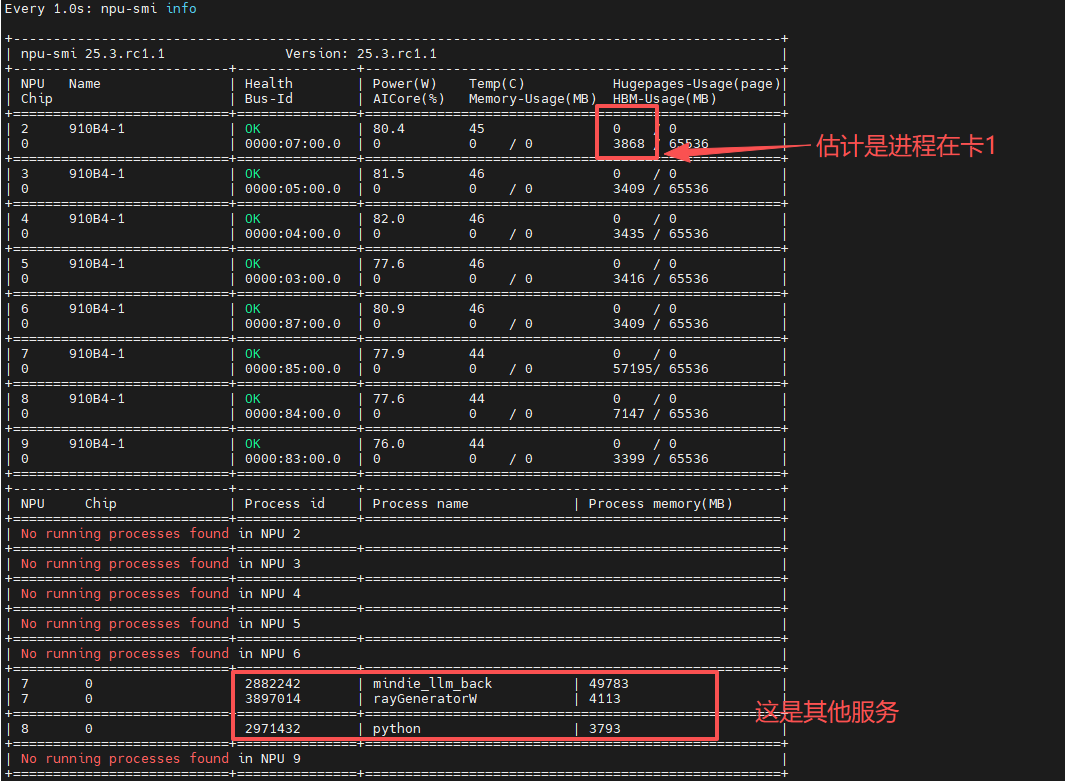Click "No running processes found in NPU 2"
This screenshot has width=1065, height=781.
[x=160, y=533]
